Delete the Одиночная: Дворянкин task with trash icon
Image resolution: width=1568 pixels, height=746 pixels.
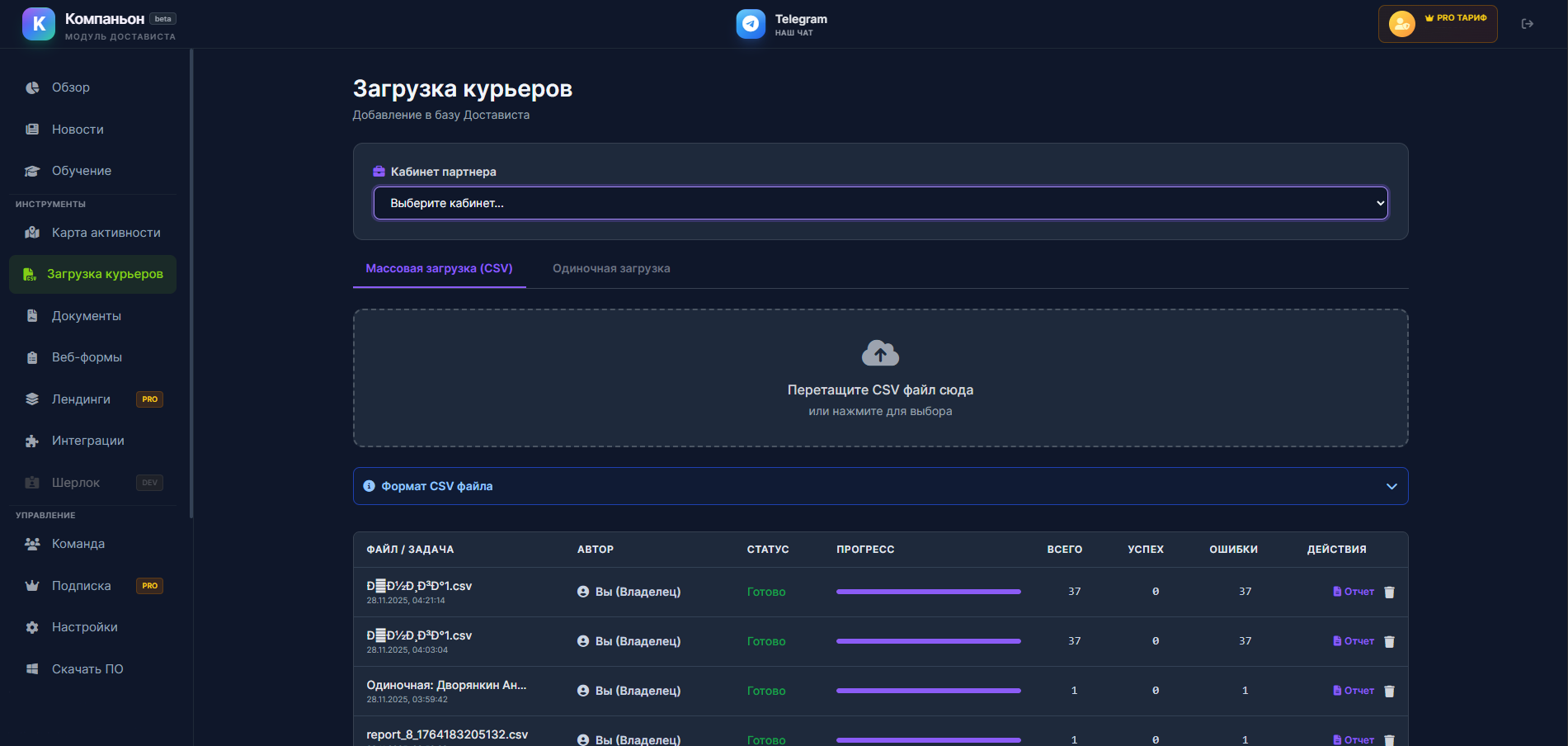pos(1389,692)
